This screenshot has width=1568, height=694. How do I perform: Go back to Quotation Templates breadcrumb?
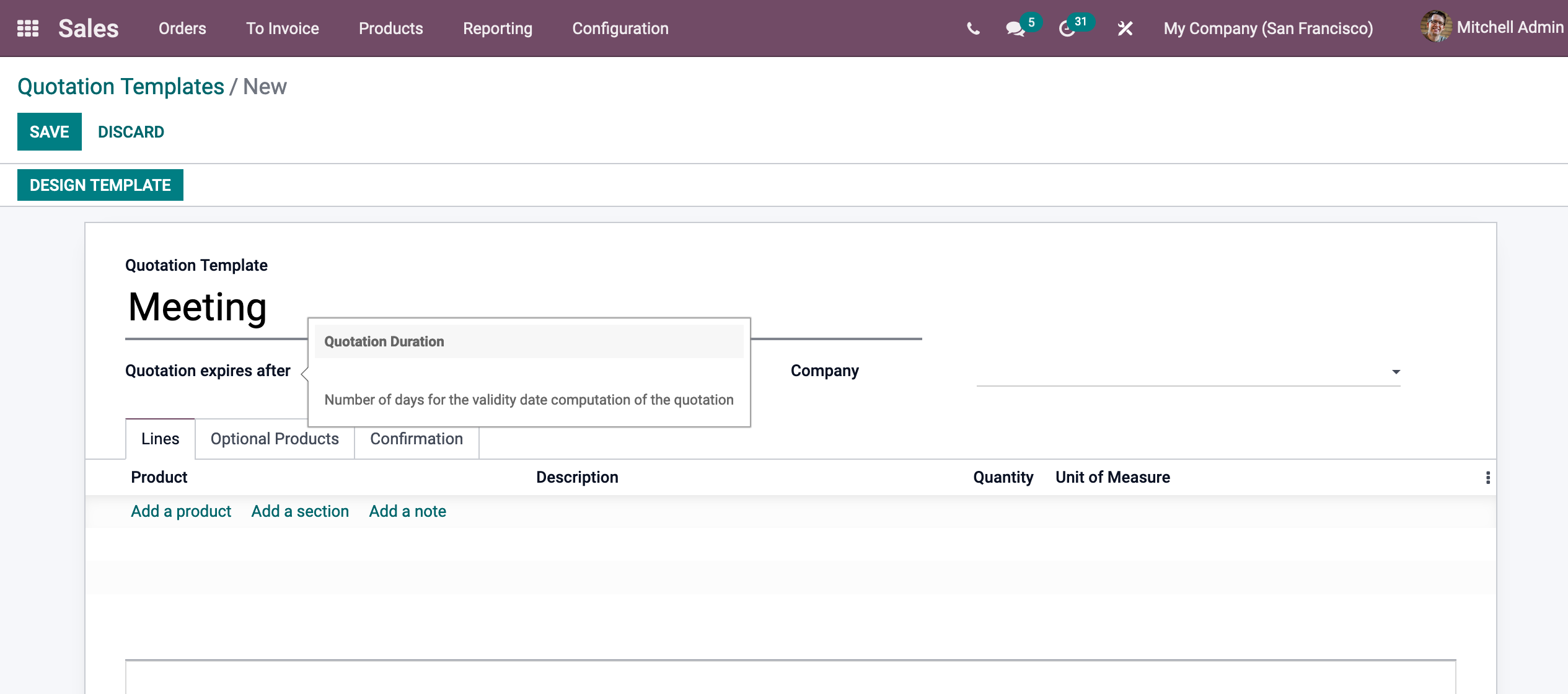121,87
